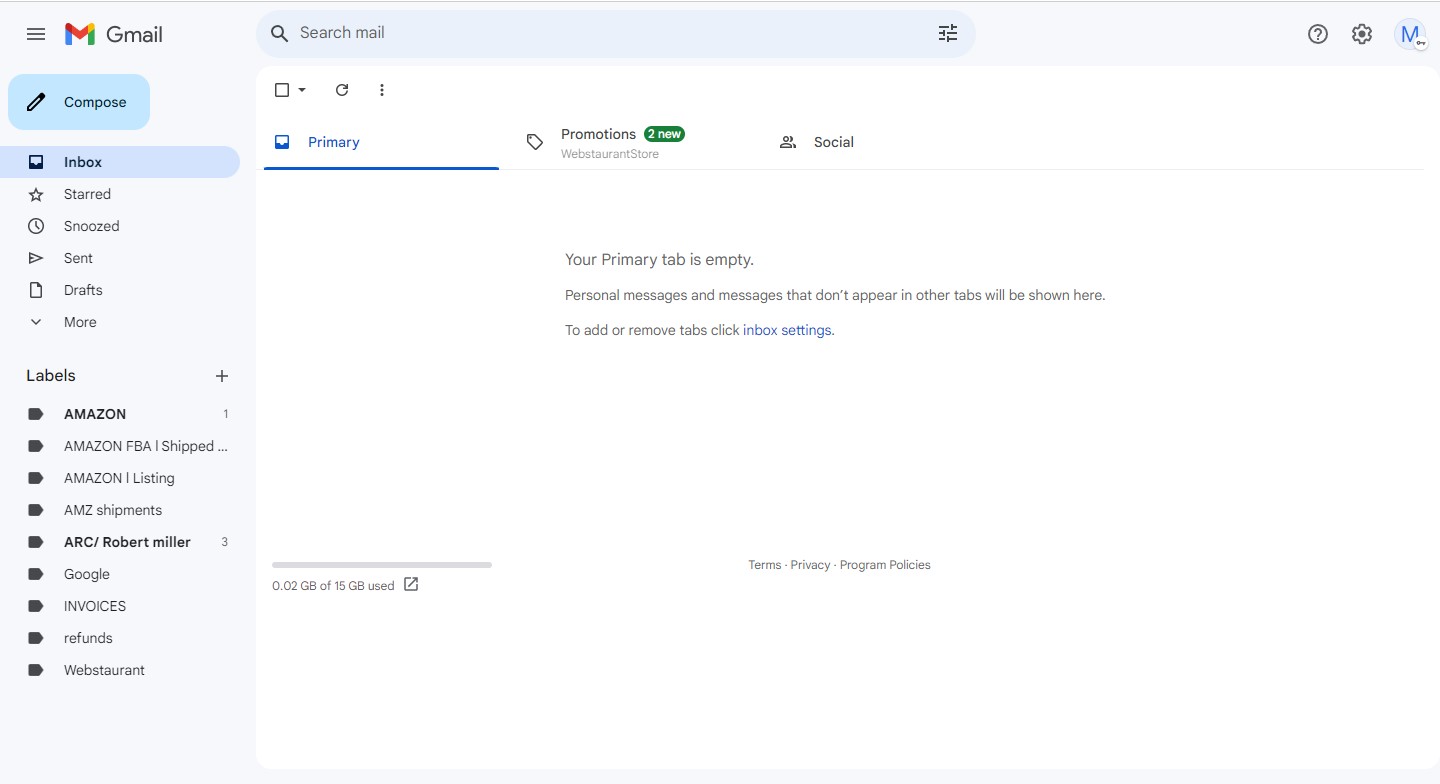
Task: Open the select dropdown arrow
Action: (302, 90)
